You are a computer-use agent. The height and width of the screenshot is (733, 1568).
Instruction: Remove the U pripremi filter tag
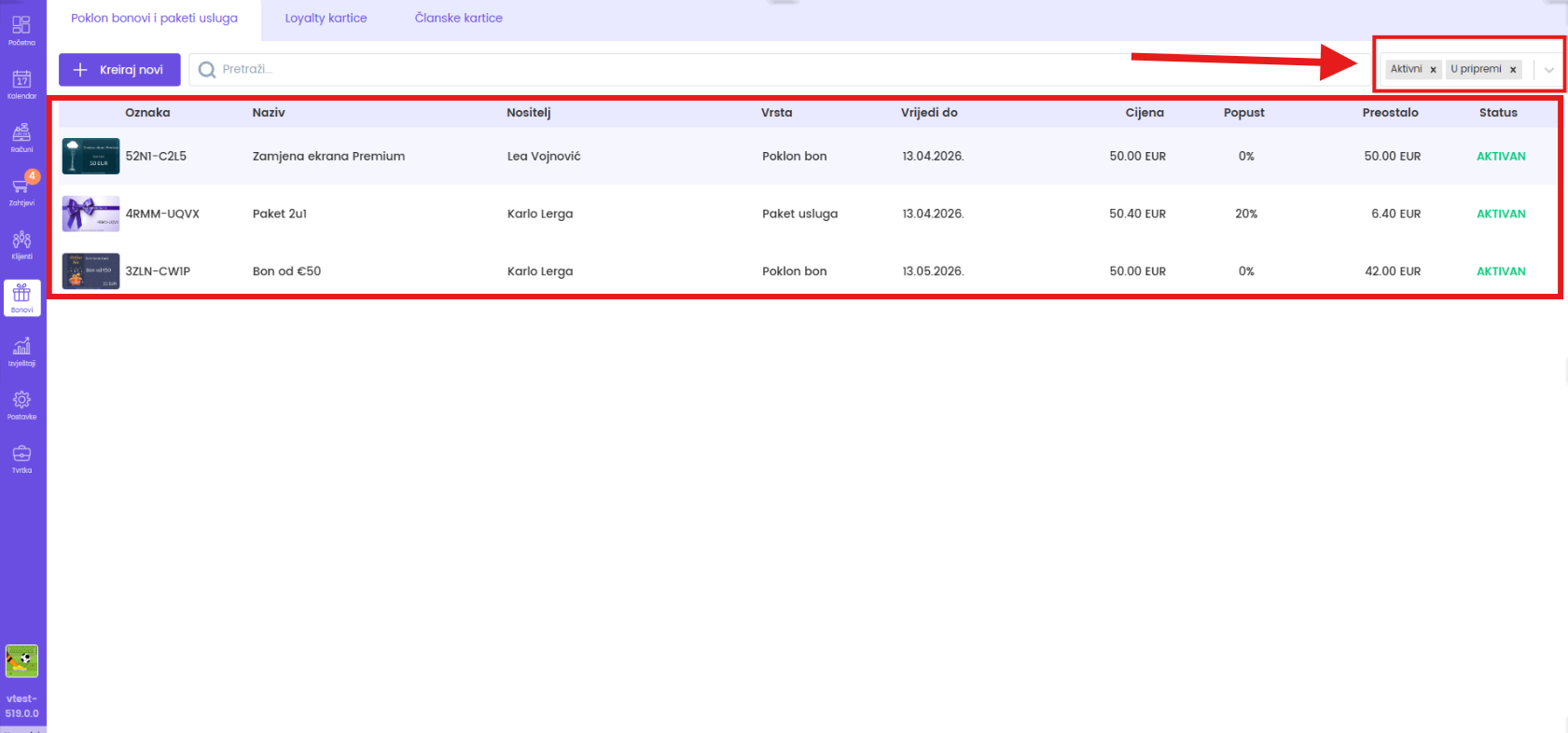[x=1513, y=70]
